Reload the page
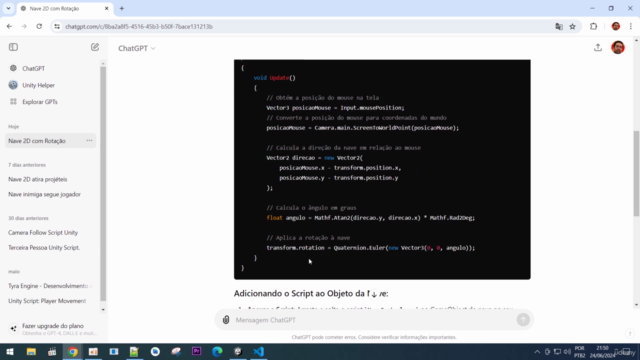640x360 pixels. click(x=39, y=27)
